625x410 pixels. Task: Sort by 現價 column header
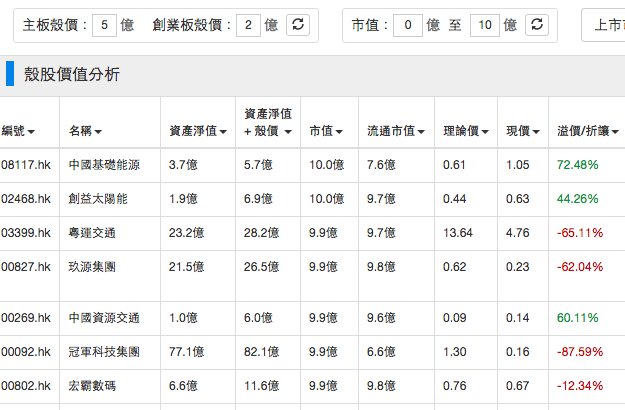(x=522, y=131)
